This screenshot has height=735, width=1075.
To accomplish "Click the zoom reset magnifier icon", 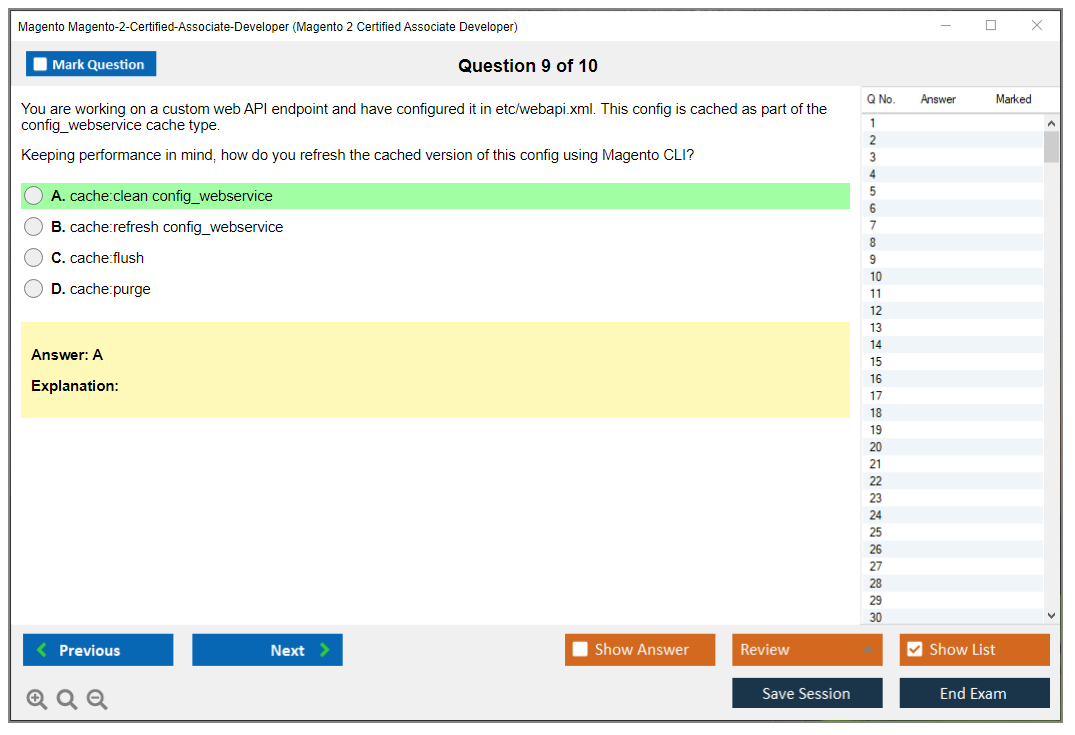I will [x=67, y=700].
